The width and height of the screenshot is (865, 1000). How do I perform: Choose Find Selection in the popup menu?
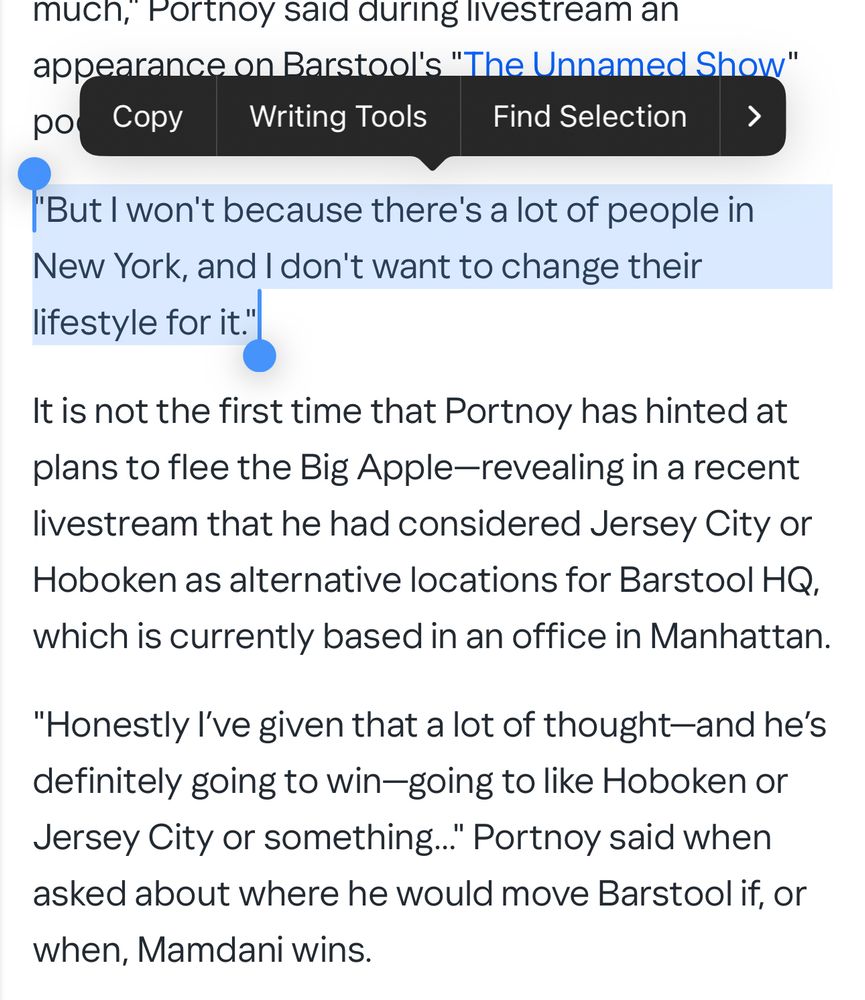(x=589, y=117)
